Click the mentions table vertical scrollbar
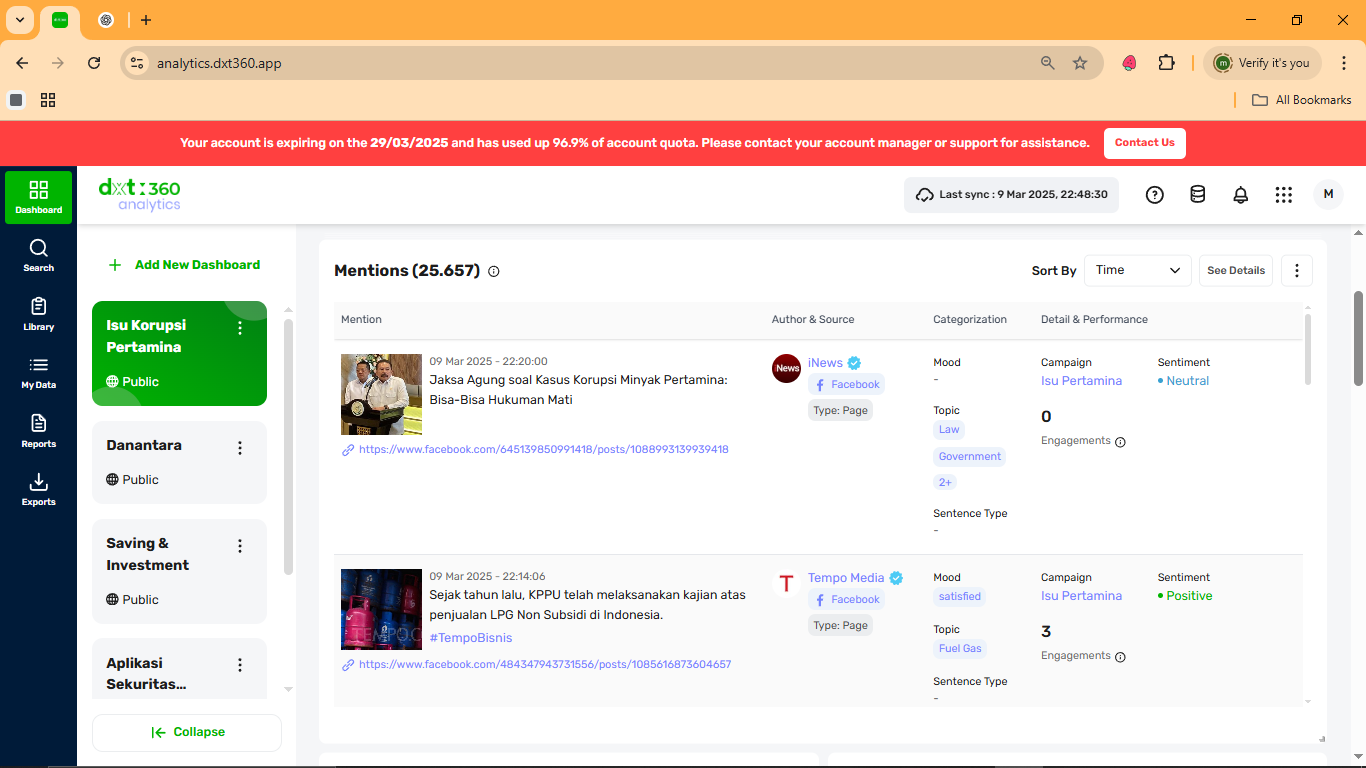This screenshot has width=1366, height=768. click(x=1308, y=349)
